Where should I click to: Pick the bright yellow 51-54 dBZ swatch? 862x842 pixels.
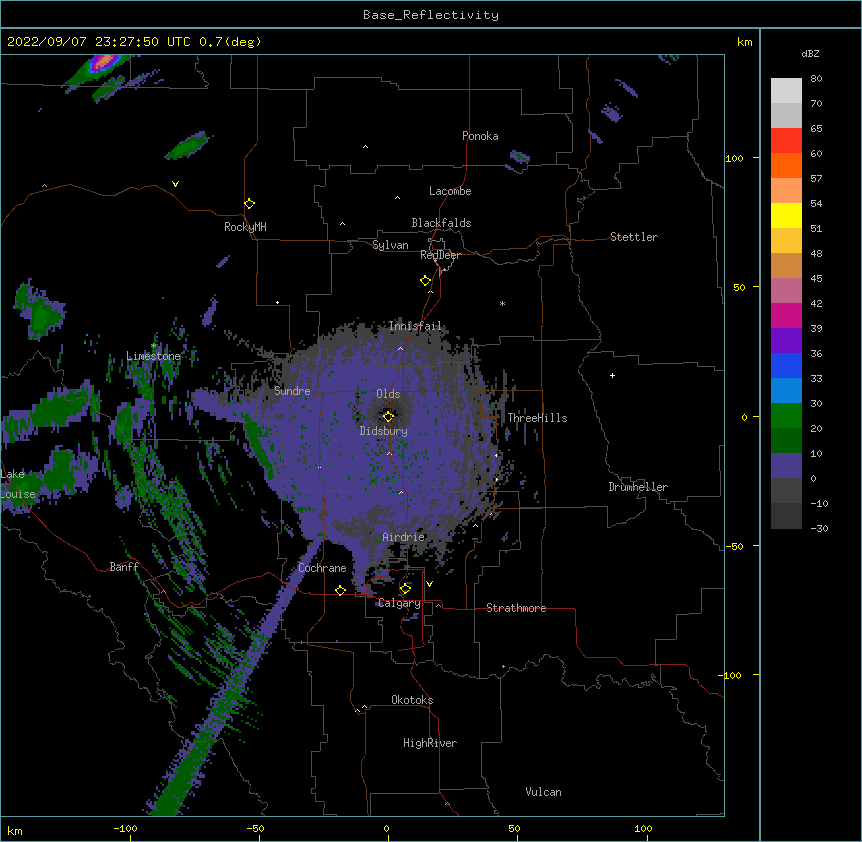[x=786, y=215]
